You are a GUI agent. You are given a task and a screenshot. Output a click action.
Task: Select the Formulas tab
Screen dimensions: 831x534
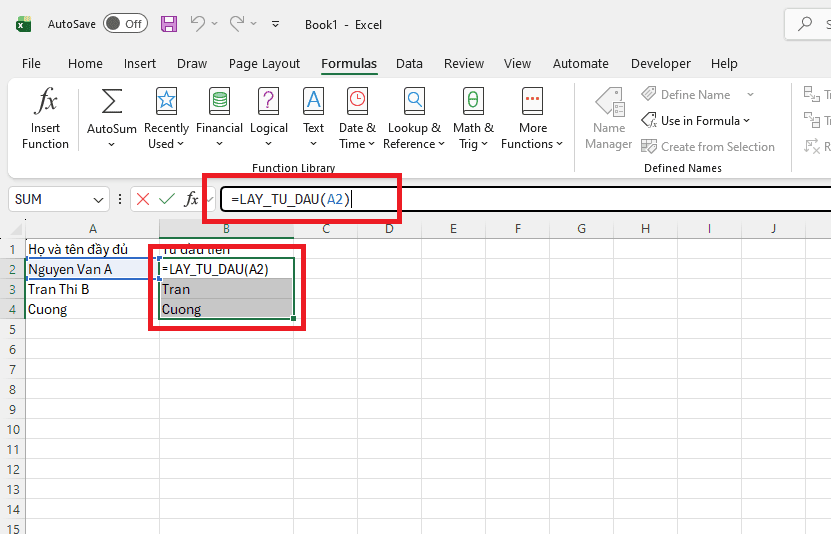pos(349,64)
